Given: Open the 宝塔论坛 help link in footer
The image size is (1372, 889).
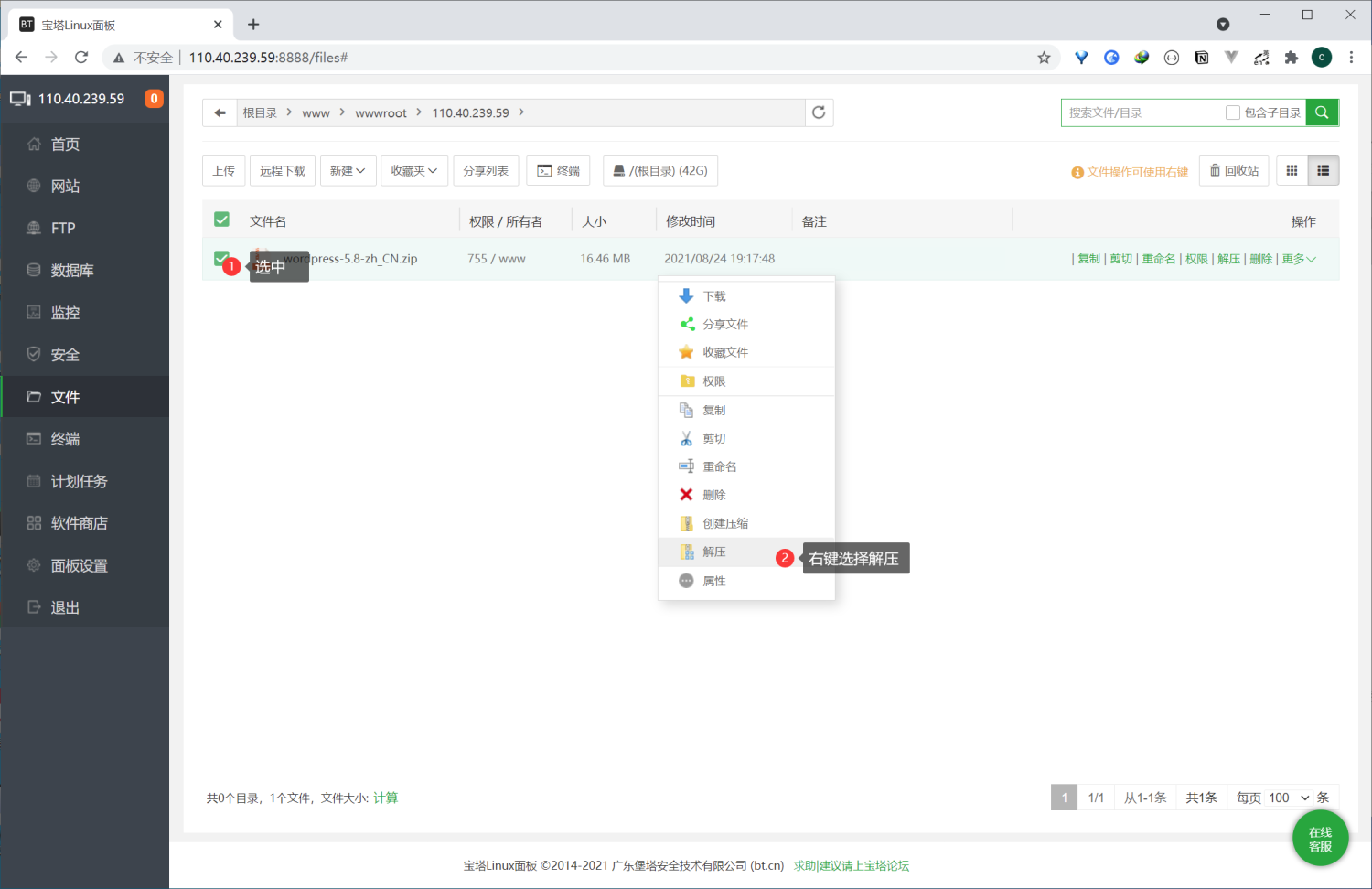Looking at the screenshot, I should pos(852,865).
